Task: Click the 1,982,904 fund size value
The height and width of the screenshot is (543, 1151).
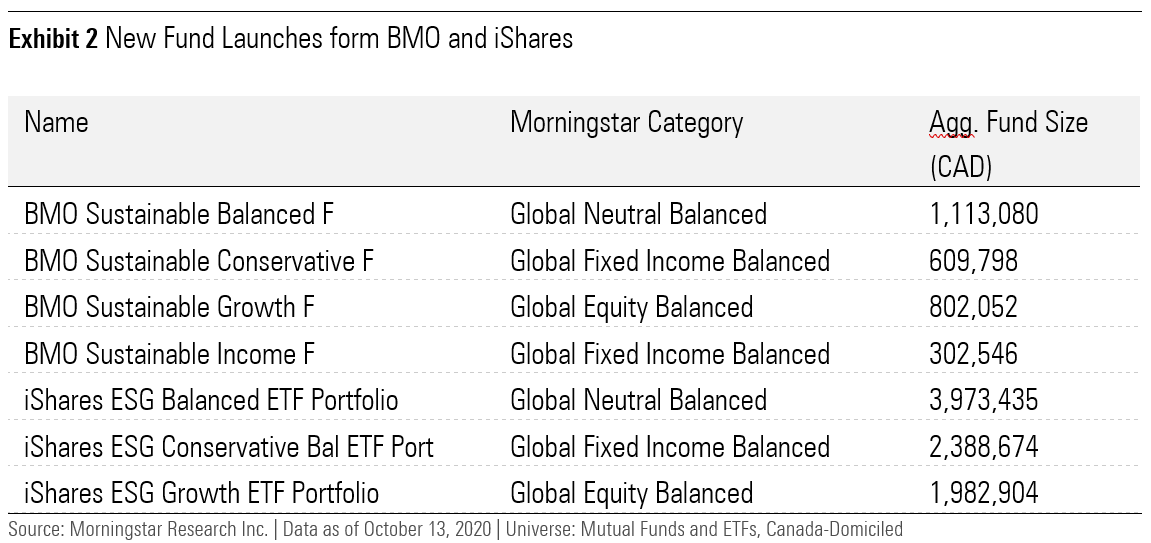Action: 983,493
